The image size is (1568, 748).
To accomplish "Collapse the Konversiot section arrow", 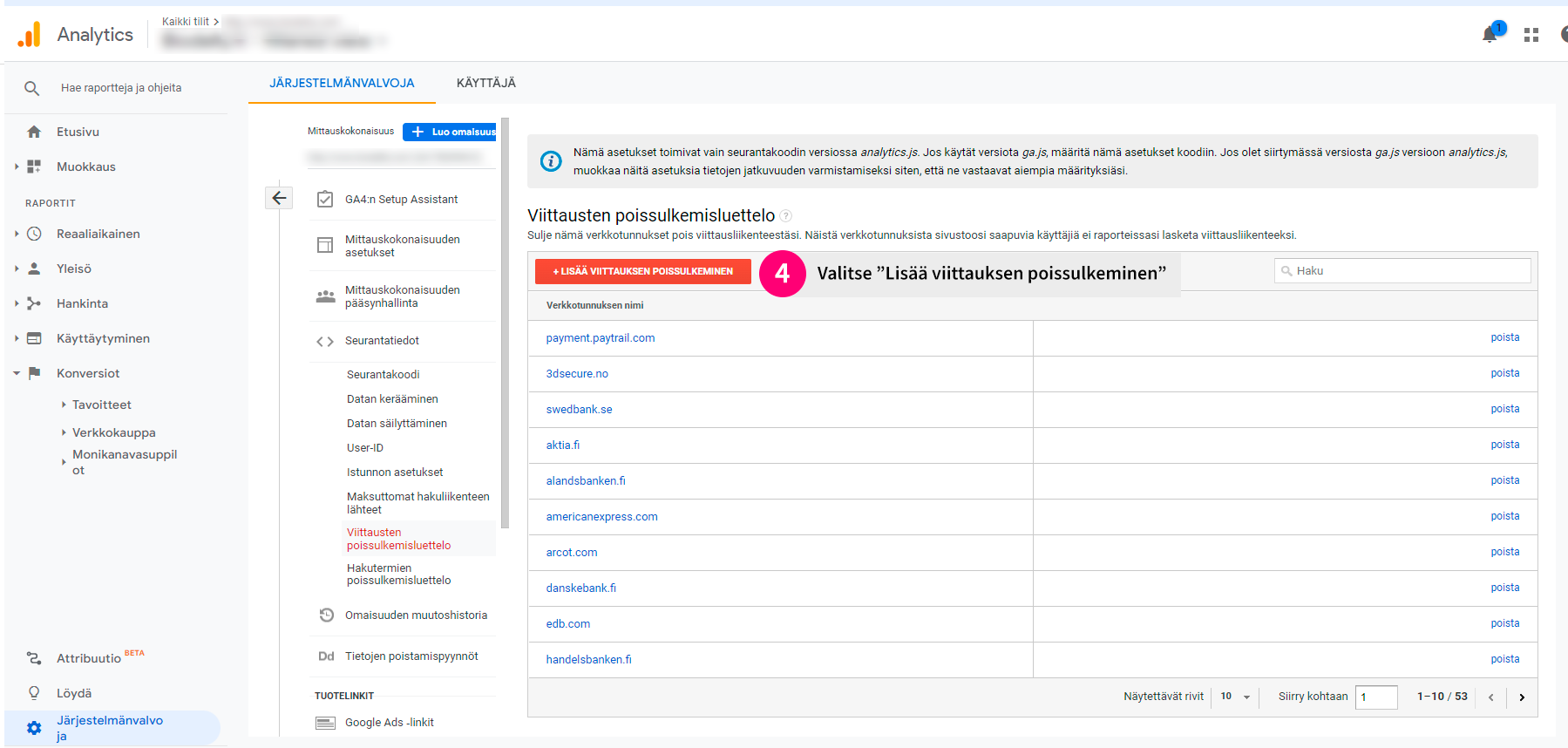I will click(x=17, y=373).
